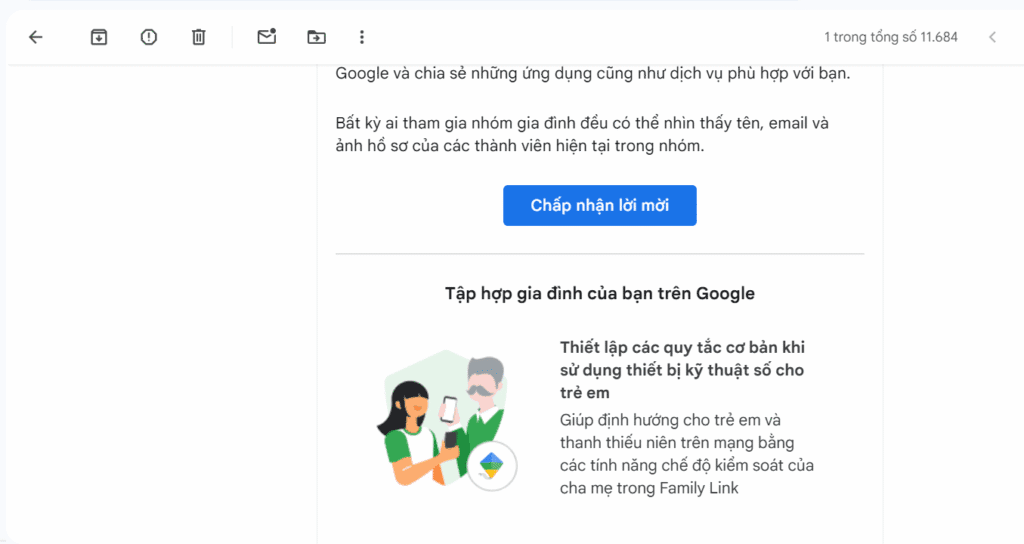Click heading "Tập hợp gia đình của bạn trên Google"
Screen dimensions: 1024x544
click(599, 293)
